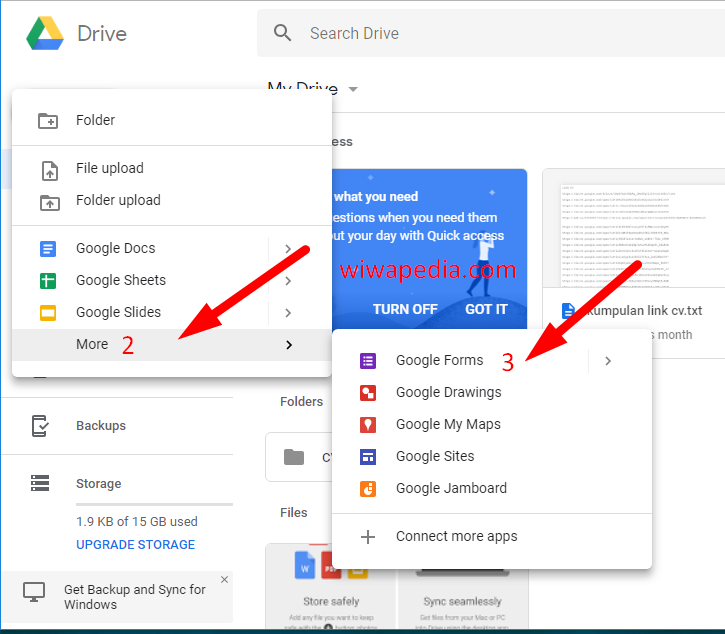
Task: Expand the More submenu arrow
Action: coord(289,345)
